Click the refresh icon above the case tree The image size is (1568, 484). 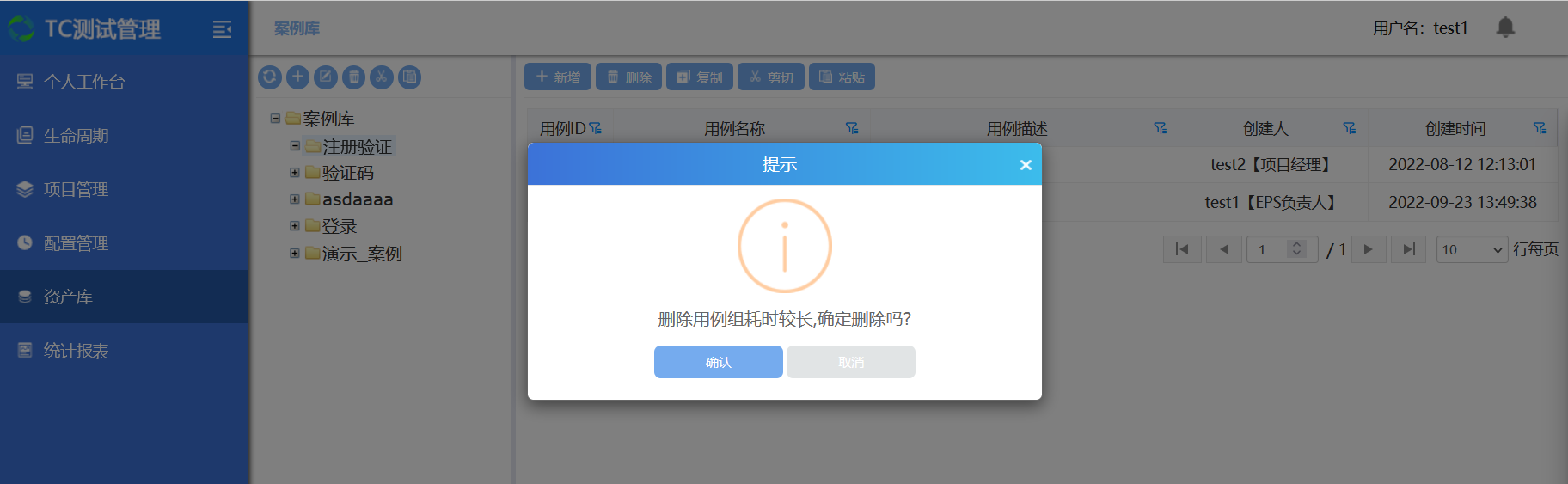tap(270, 77)
